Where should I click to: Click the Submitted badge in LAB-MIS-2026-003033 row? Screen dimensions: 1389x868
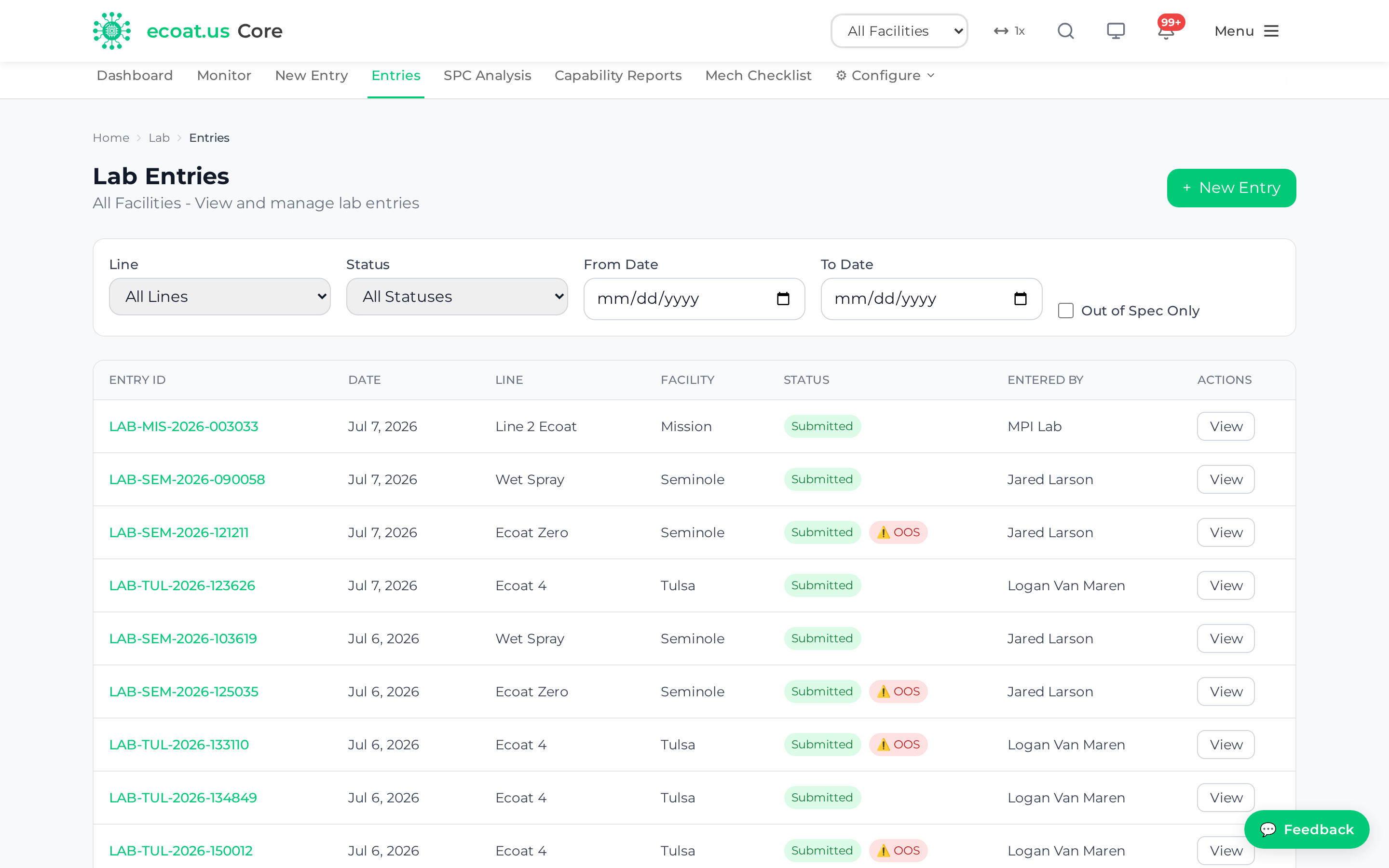point(822,427)
